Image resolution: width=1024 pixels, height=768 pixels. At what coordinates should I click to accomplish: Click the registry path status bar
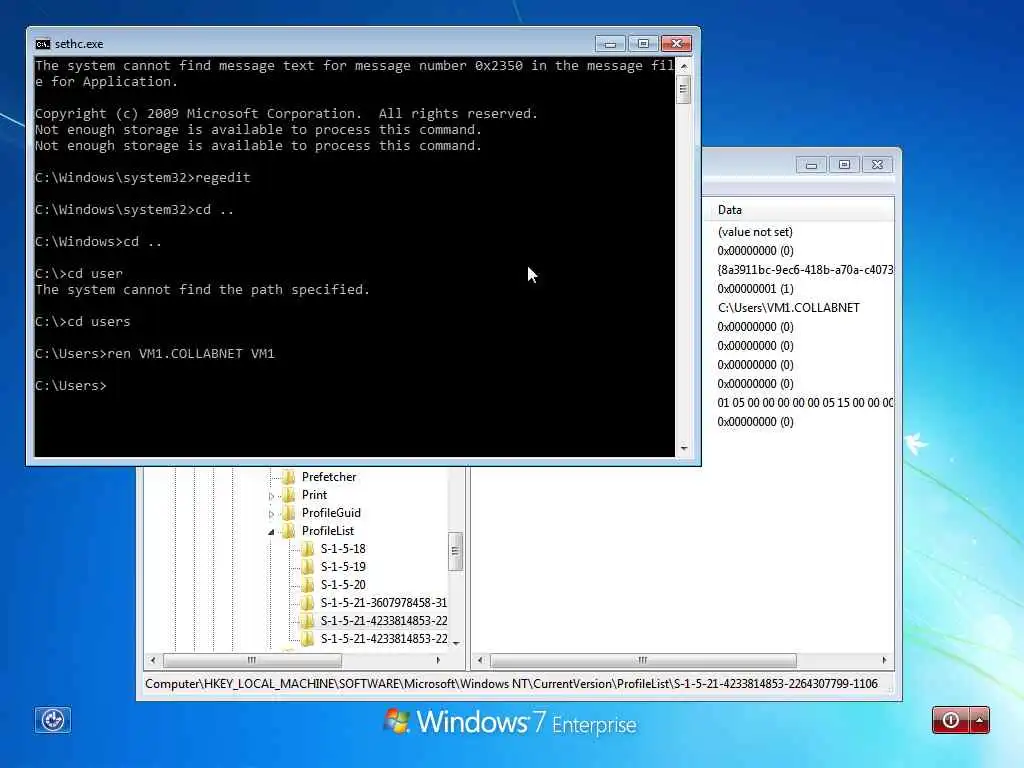click(x=511, y=684)
